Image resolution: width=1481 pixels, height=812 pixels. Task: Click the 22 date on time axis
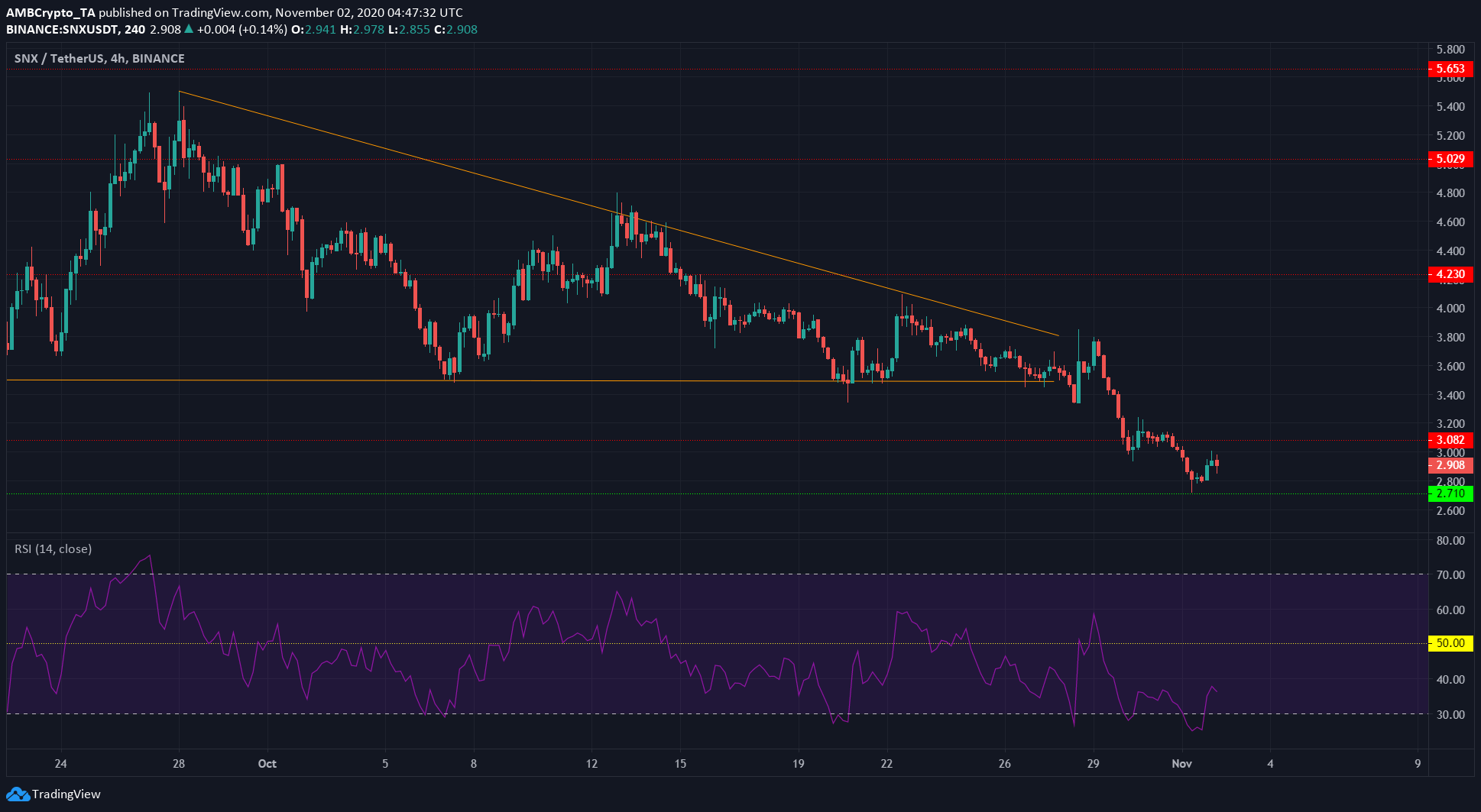[x=886, y=764]
